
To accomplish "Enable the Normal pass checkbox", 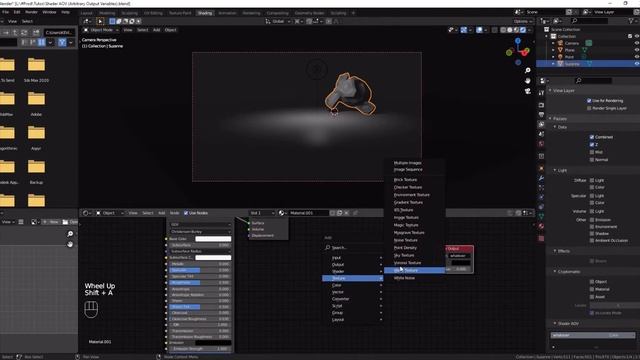I will coord(592,160).
